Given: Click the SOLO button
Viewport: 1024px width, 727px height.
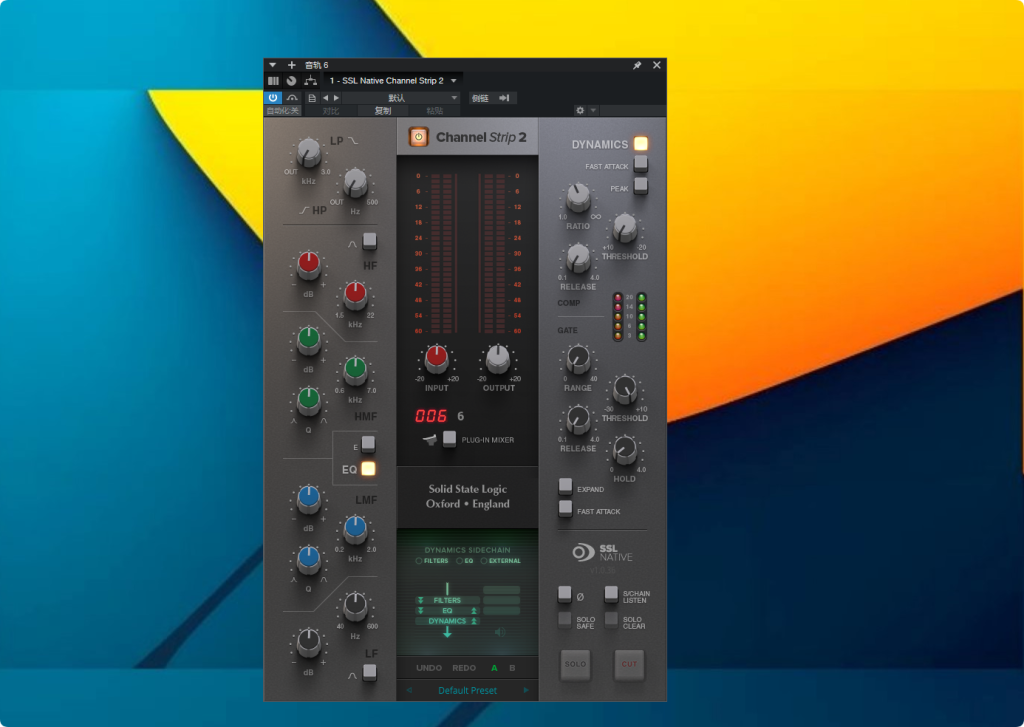Looking at the screenshot, I should 575,665.
